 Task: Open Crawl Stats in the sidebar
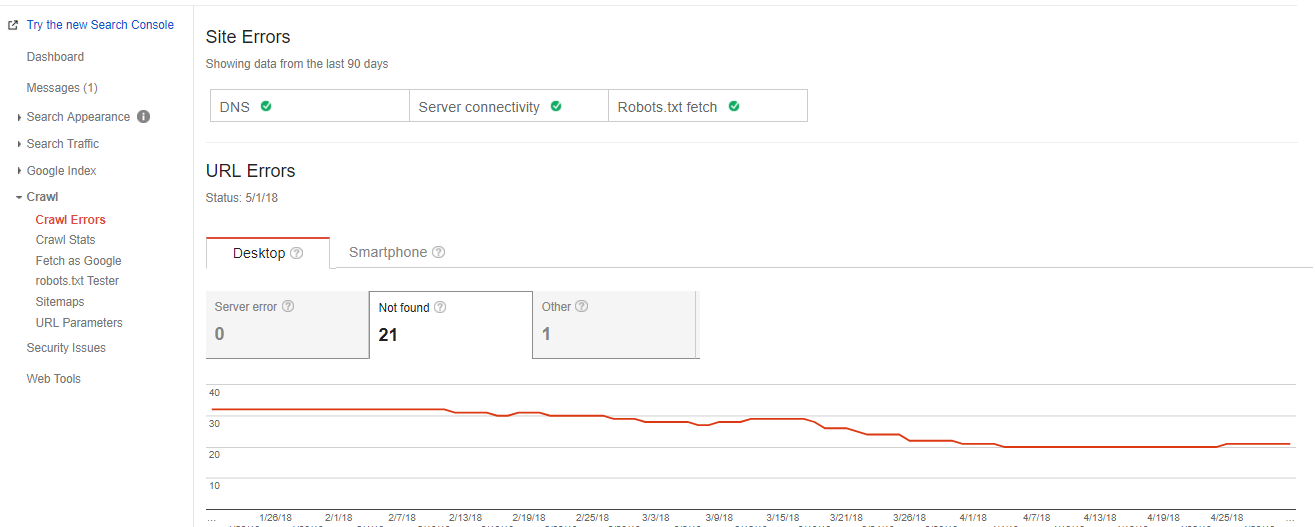coord(65,240)
